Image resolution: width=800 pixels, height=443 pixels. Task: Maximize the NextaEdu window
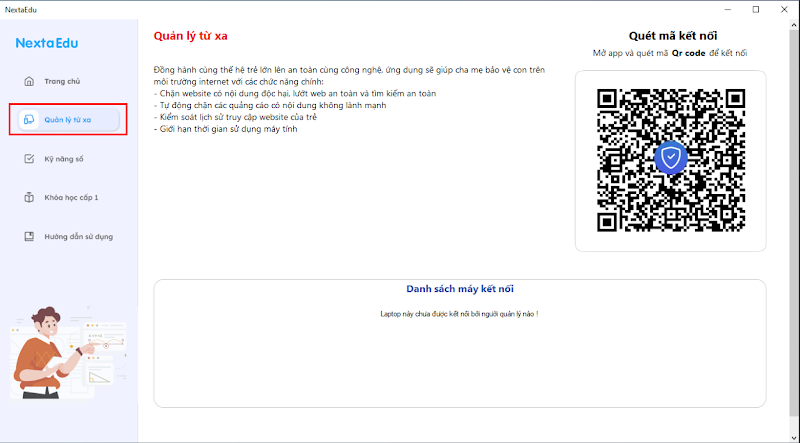tap(756, 10)
